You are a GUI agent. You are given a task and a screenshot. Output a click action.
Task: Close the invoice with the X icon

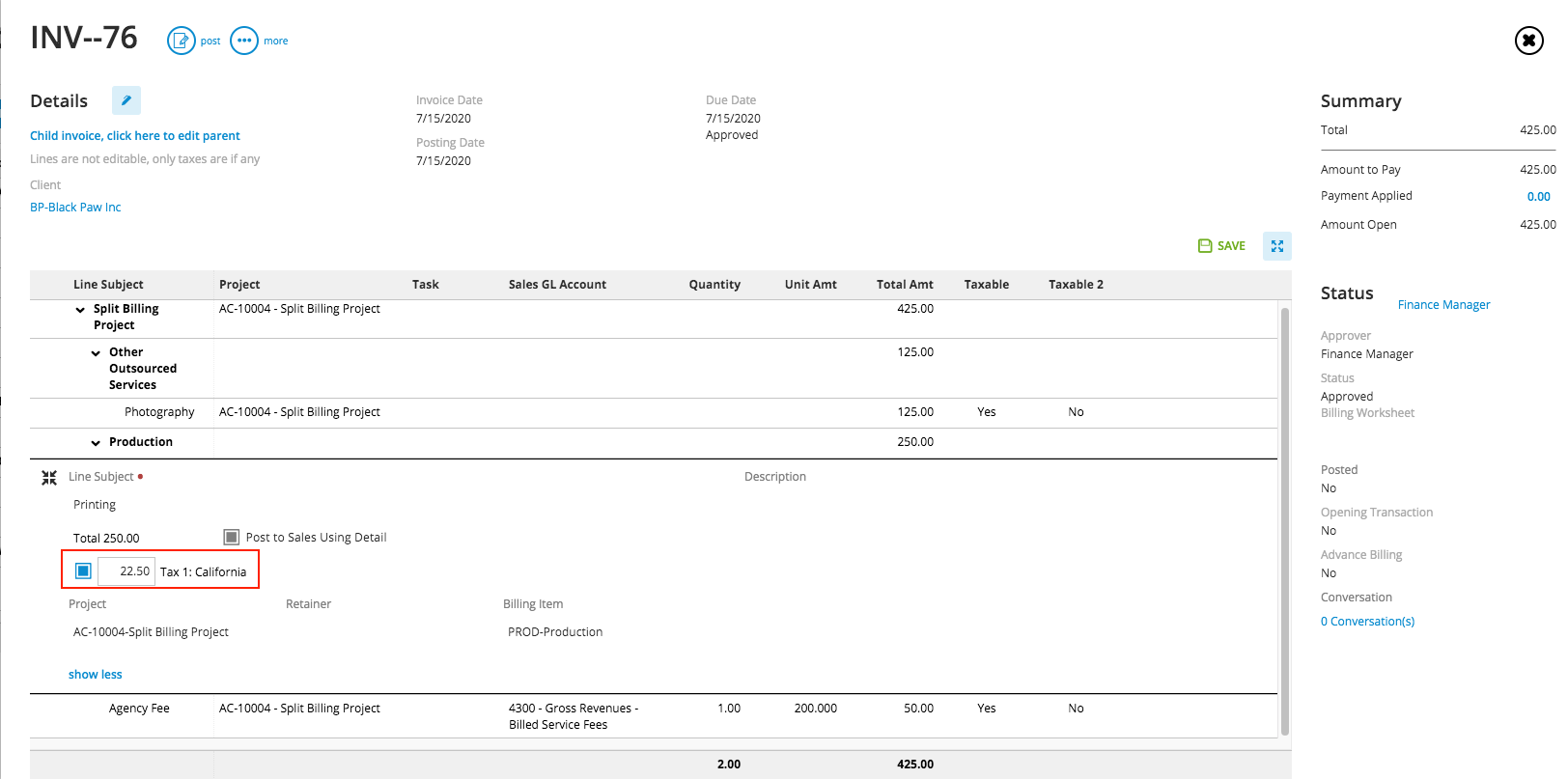[x=1528, y=41]
